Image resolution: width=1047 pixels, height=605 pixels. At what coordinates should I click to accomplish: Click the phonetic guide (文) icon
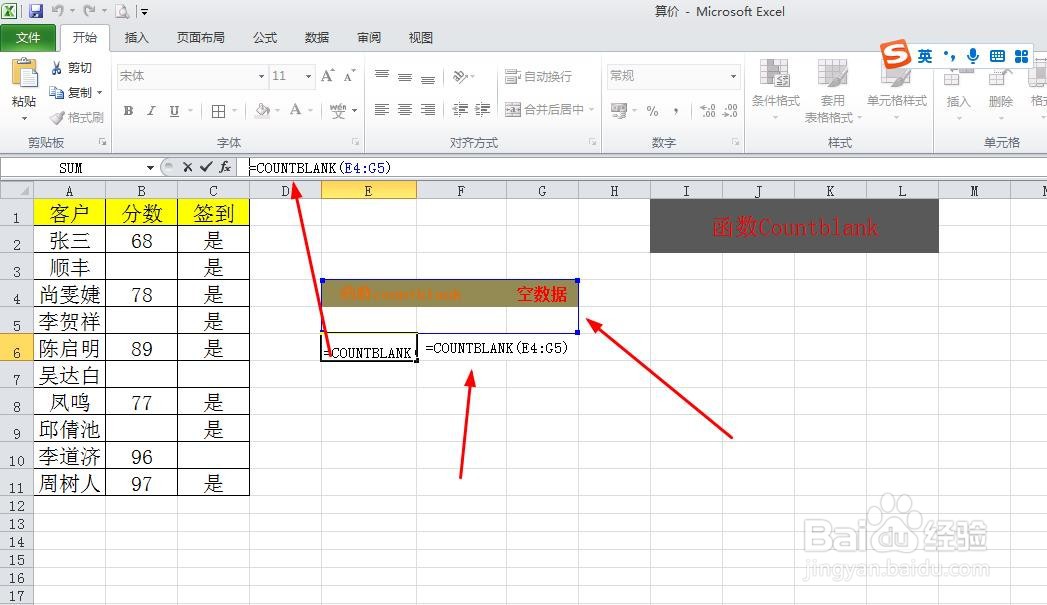click(x=338, y=110)
